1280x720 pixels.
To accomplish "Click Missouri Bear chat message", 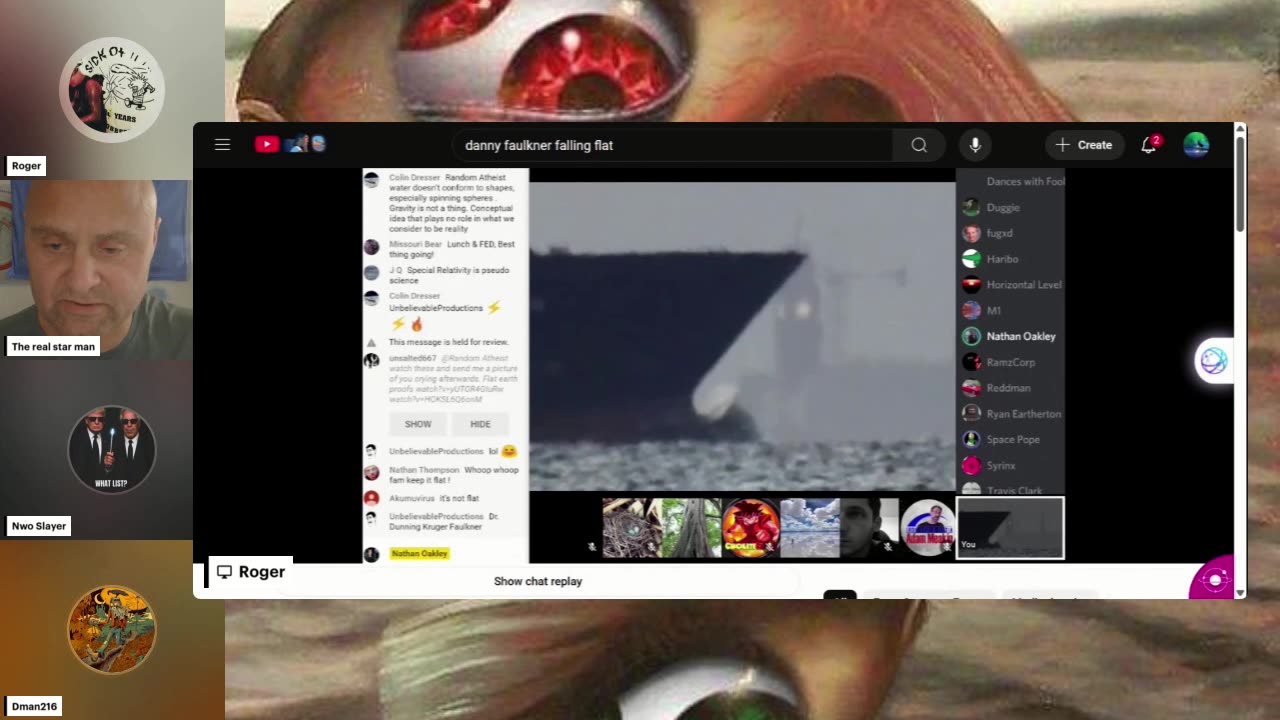I will pos(452,249).
